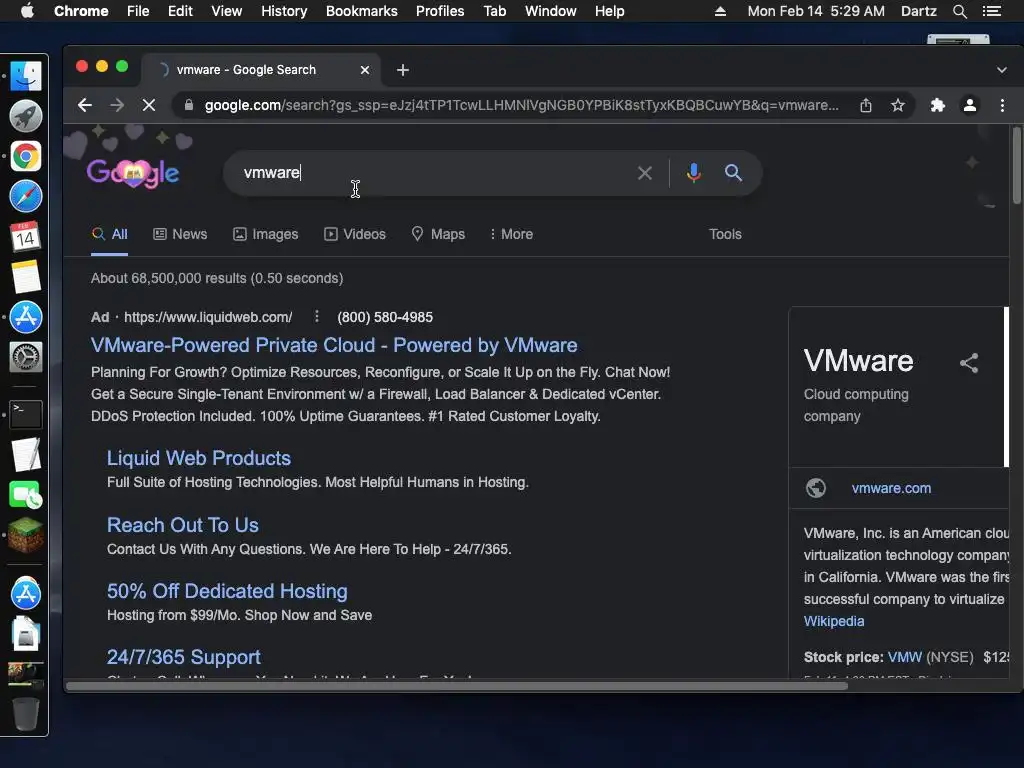This screenshot has height=768, width=1024.
Task: Click the horizontal page scrollbar
Action: (x=456, y=686)
